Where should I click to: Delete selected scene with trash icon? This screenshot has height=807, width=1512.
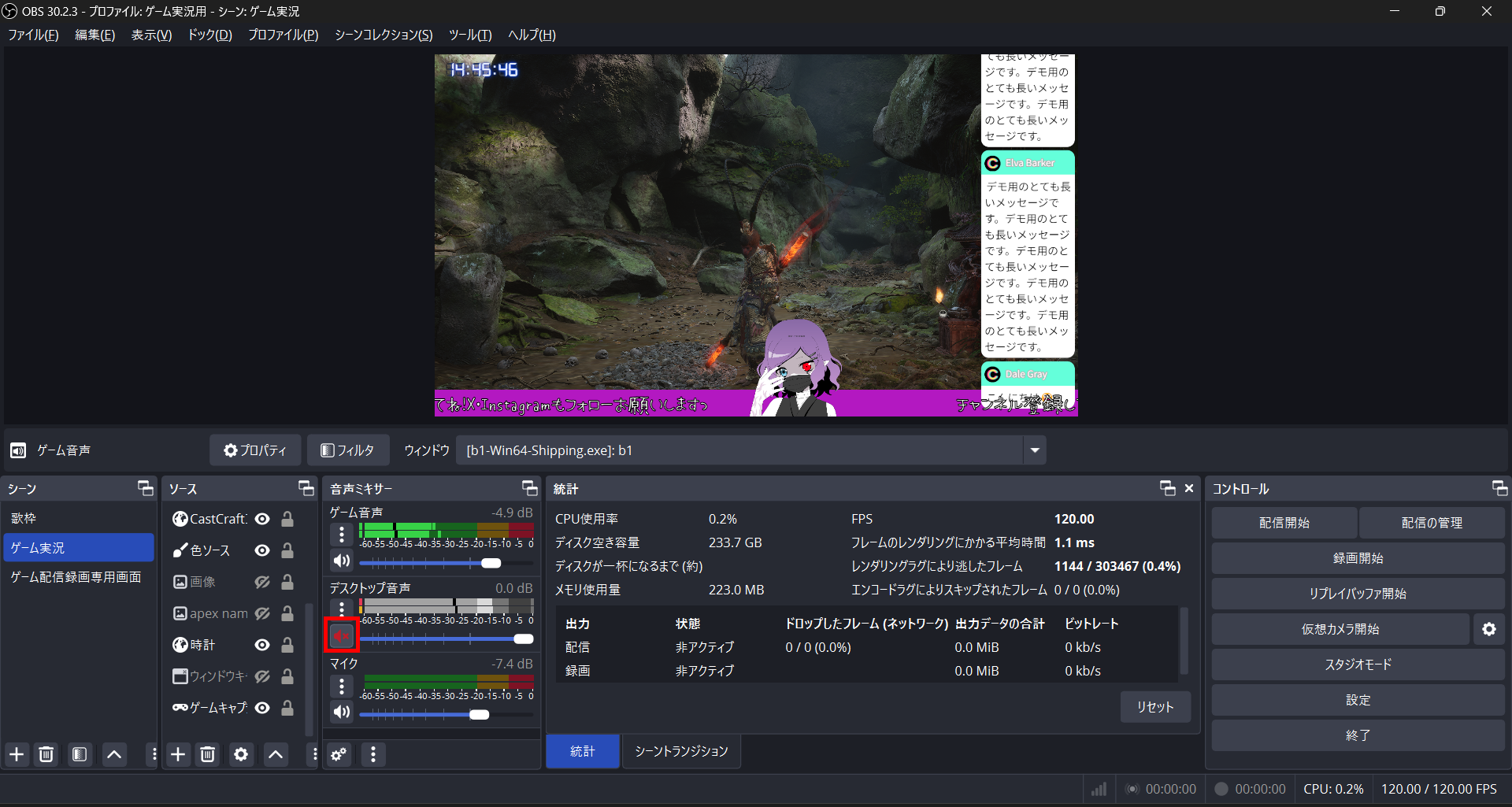(46, 754)
